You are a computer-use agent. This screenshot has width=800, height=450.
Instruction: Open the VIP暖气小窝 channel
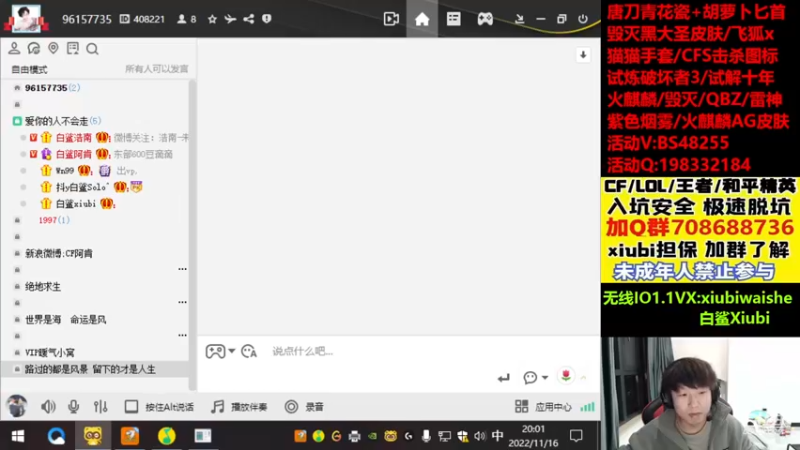49,352
